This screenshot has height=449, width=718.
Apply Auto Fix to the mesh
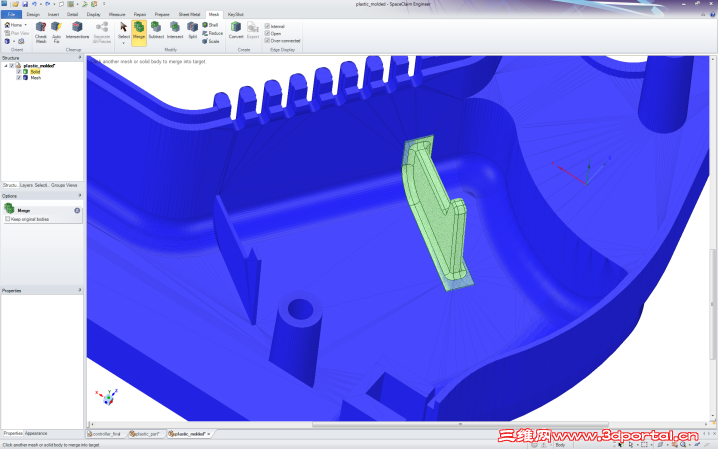click(56, 32)
